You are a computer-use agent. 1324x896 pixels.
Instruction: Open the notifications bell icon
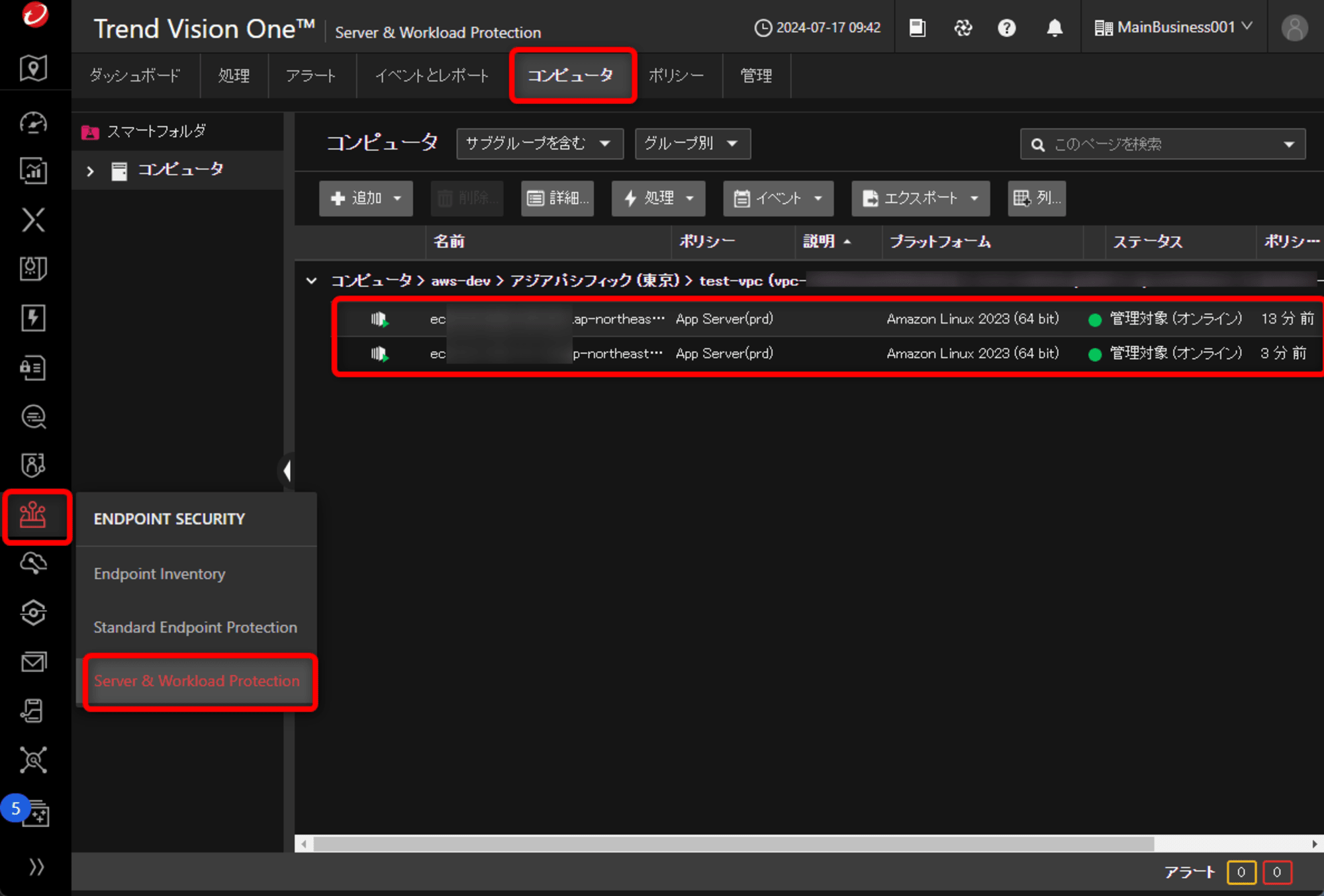(1055, 28)
